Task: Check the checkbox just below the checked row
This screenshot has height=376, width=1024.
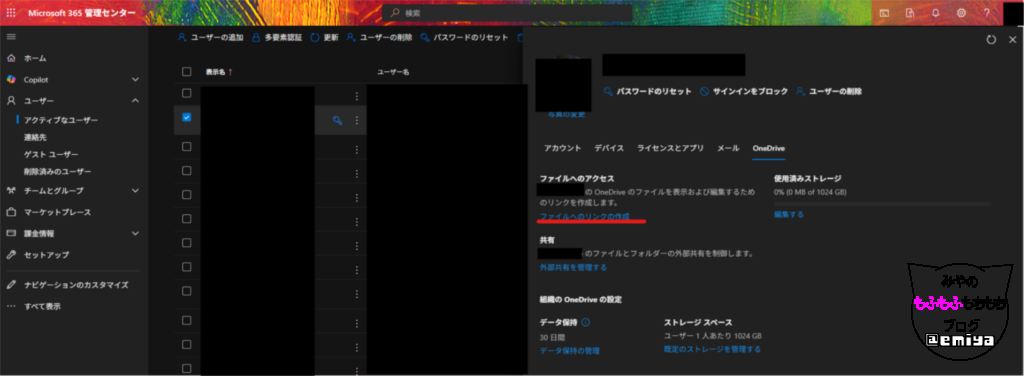Action: [x=187, y=147]
